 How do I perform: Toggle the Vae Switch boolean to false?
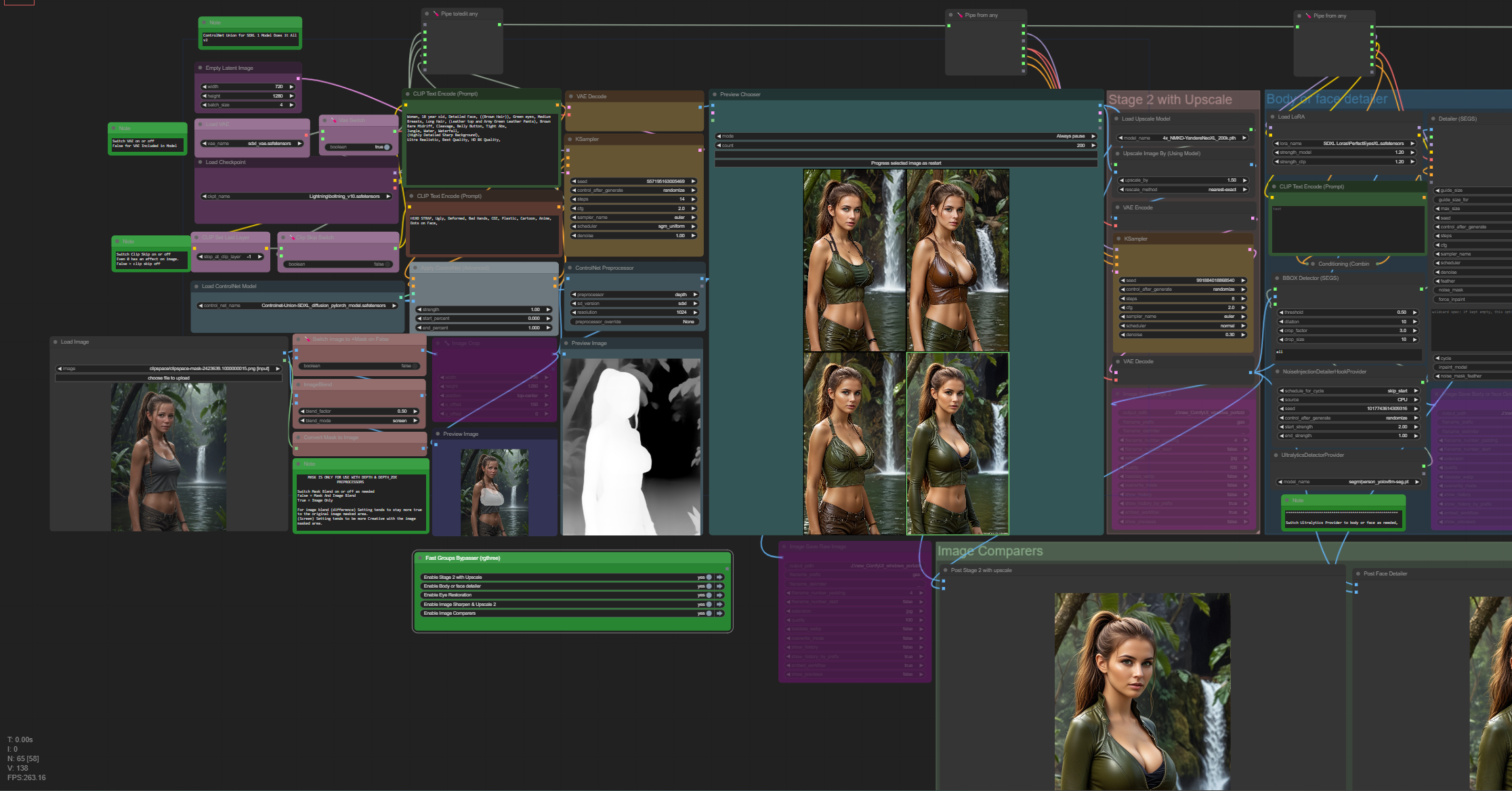pyautogui.click(x=386, y=147)
